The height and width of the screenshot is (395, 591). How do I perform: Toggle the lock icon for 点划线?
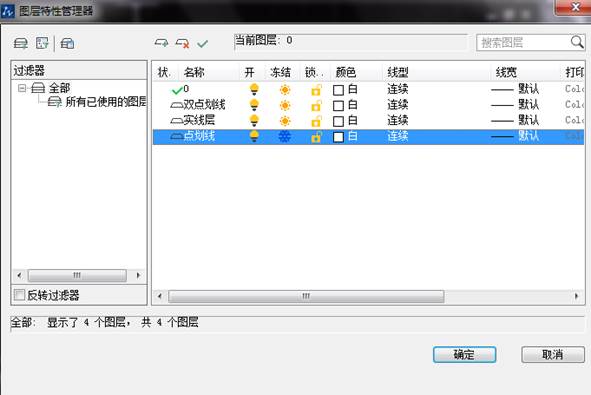(316, 136)
